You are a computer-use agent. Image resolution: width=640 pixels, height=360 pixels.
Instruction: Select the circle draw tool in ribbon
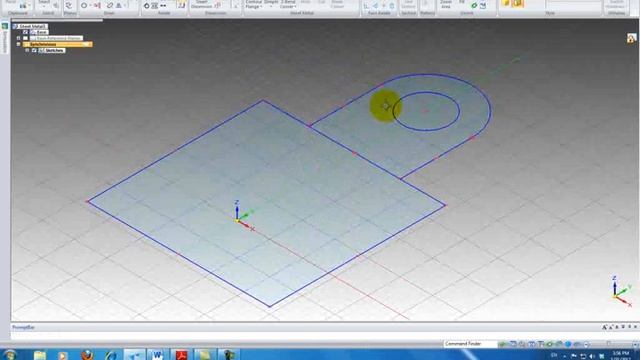pos(84,5)
